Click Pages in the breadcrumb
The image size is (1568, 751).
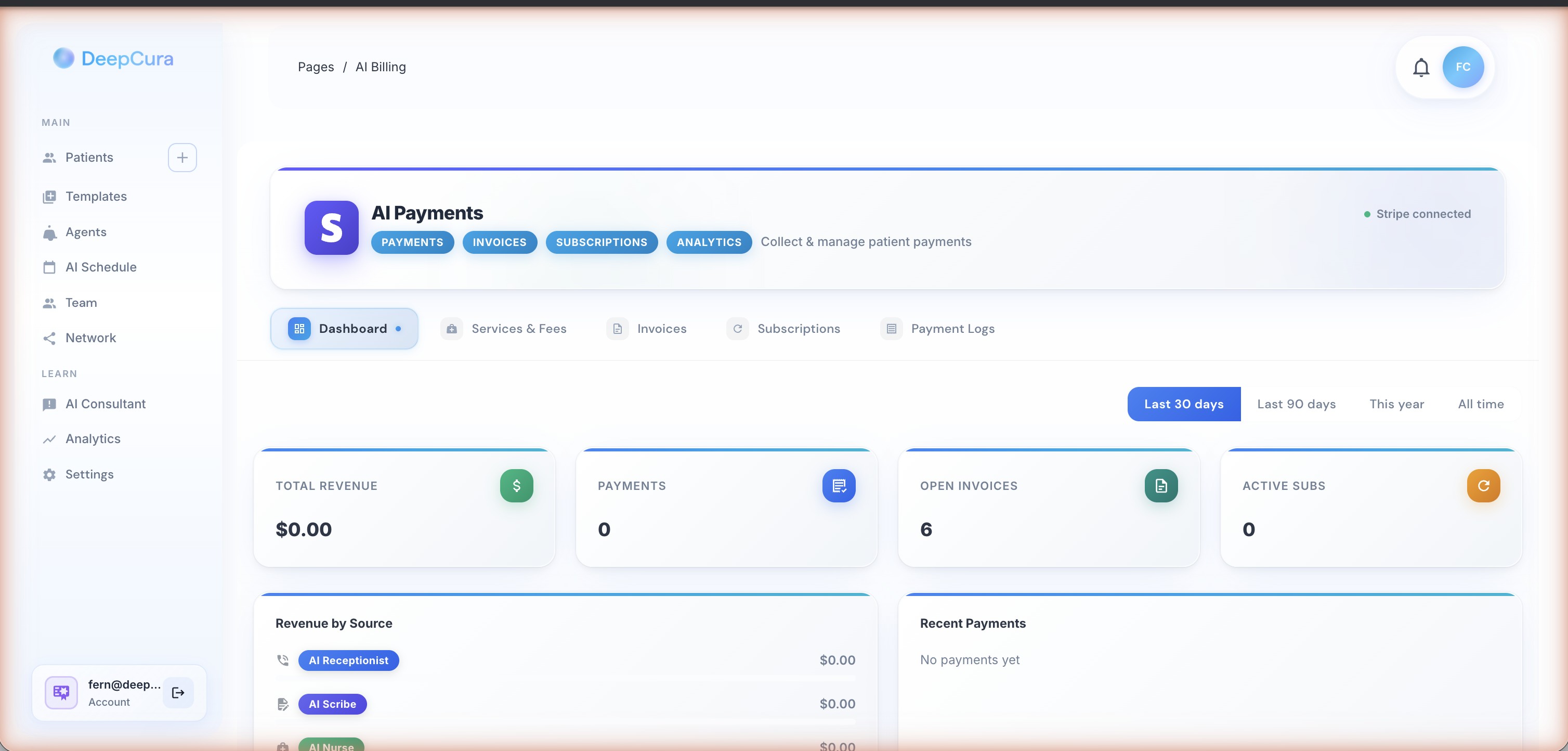pos(315,67)
